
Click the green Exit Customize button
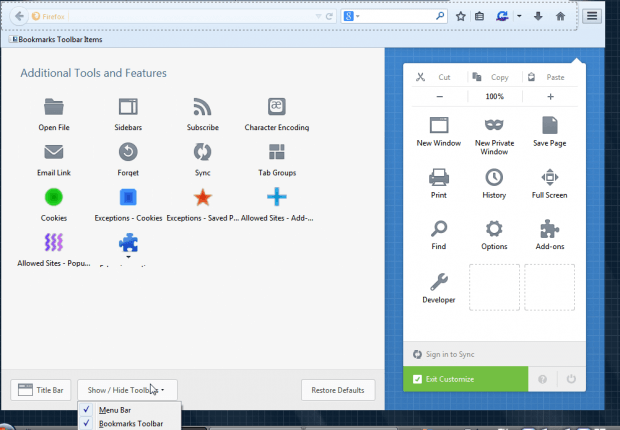465,379
